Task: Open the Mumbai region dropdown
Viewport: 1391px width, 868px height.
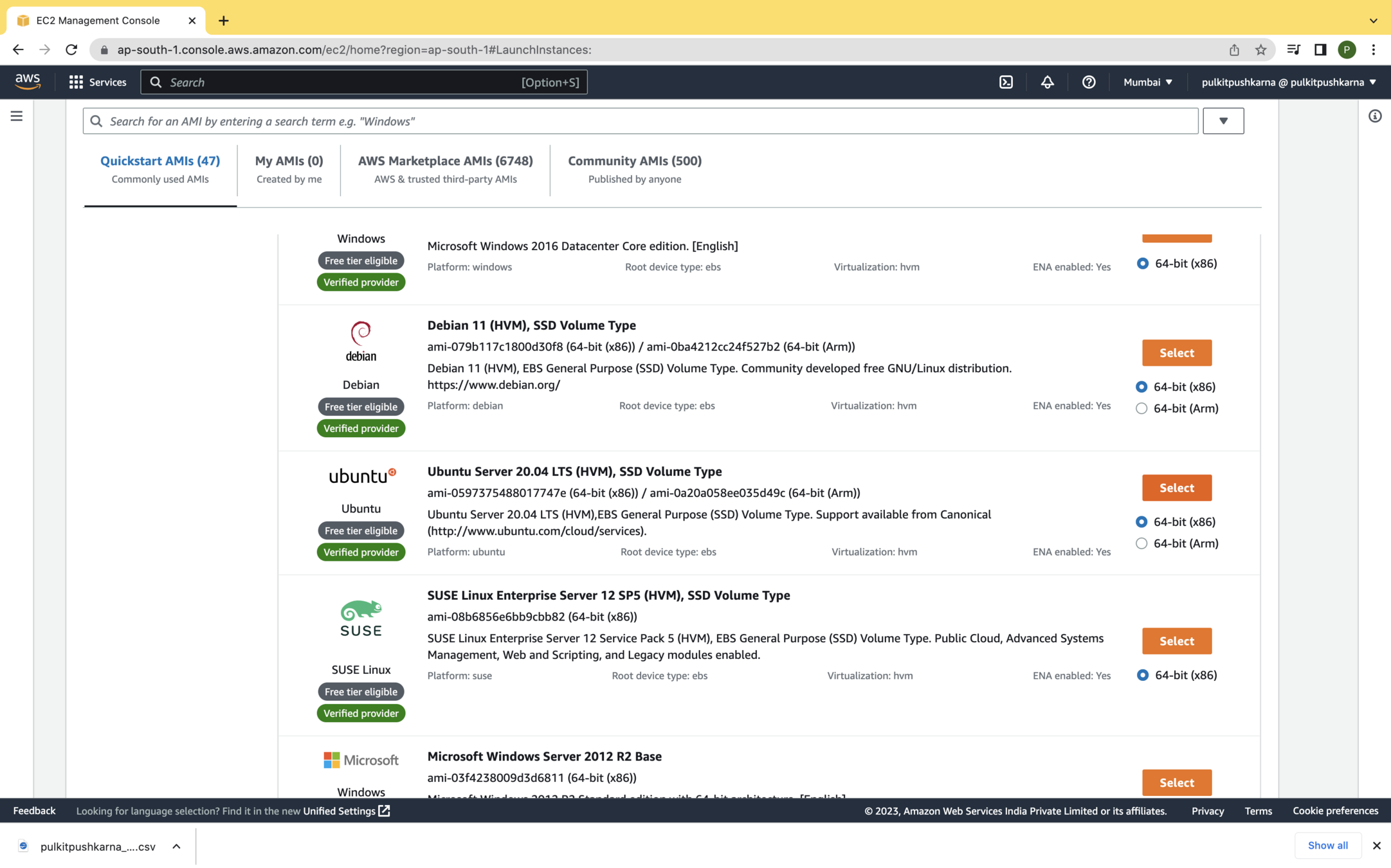Action: click(x=1148, y=82)
